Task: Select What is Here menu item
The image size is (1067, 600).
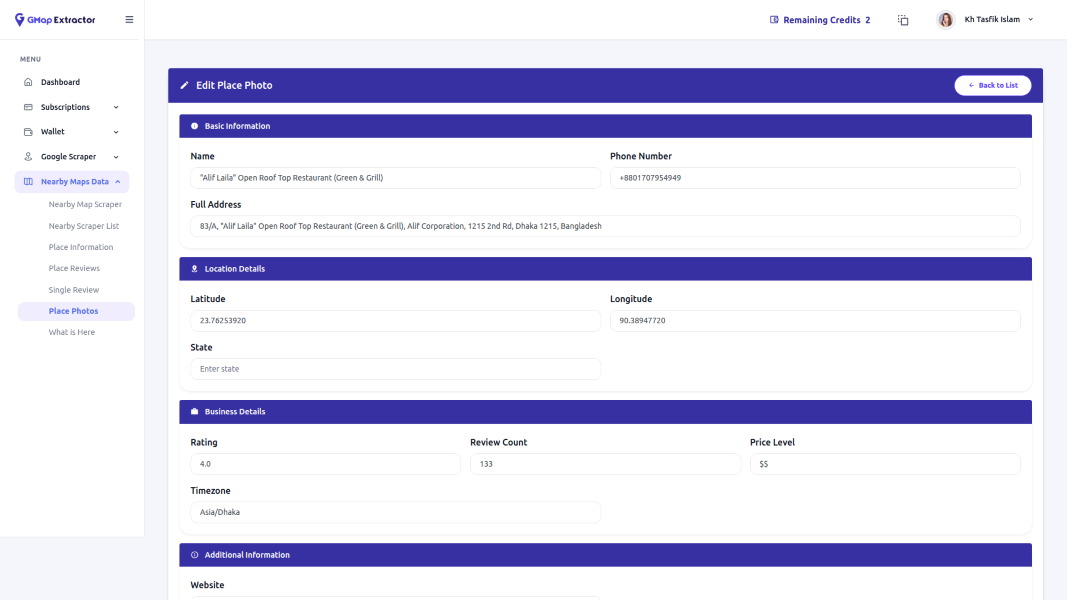Action: 72,332
